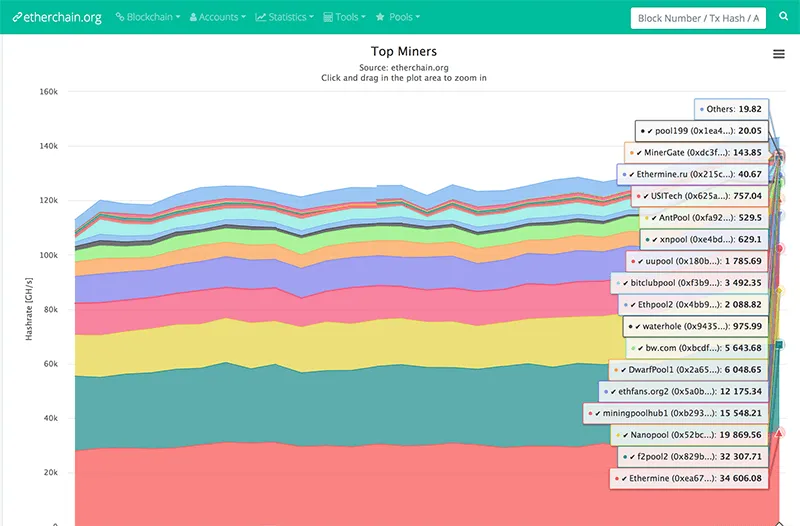Viewport: 800px width, 526px height.
Task: Open the chart hamburger context menu
Action: pyautogui.click(x=779, y=54)
